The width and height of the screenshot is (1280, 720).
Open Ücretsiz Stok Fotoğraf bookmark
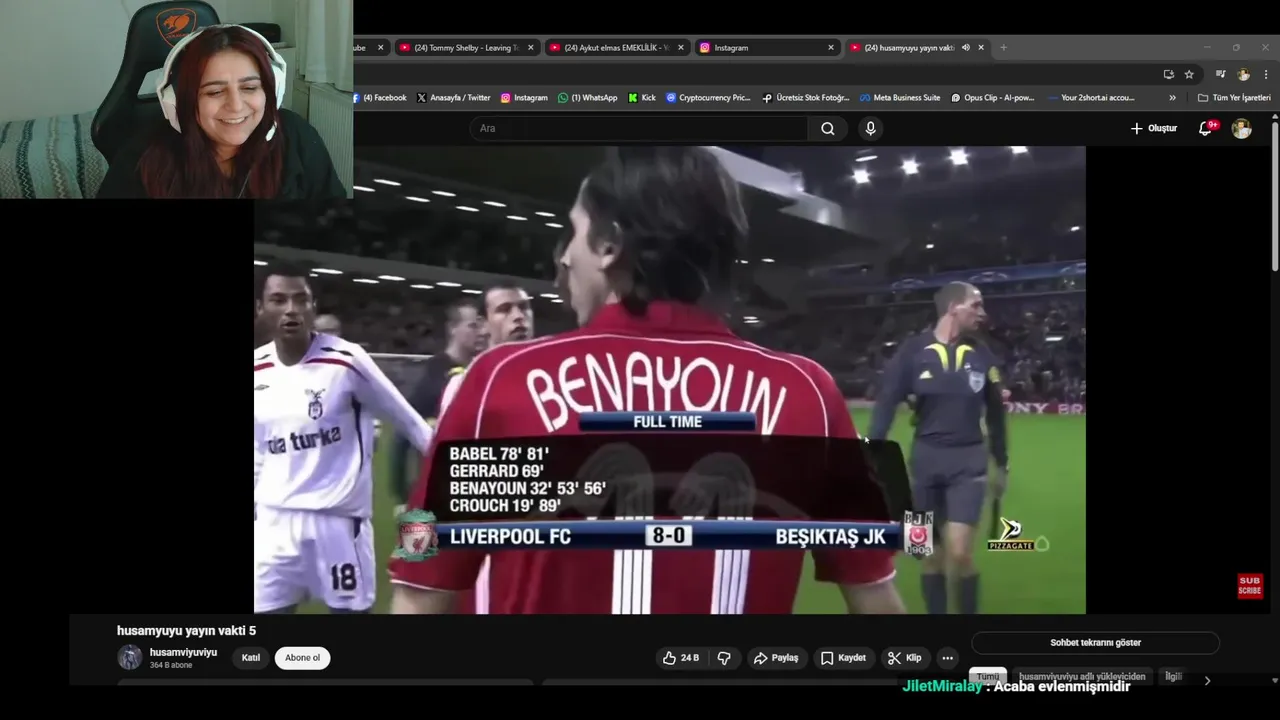805,98
